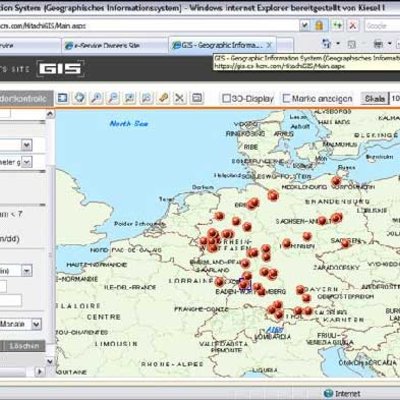Image resolution: width=400 pixels, height=400 pixels.
Task: Close the GIS Geographic Information tab
Action: 269,45
